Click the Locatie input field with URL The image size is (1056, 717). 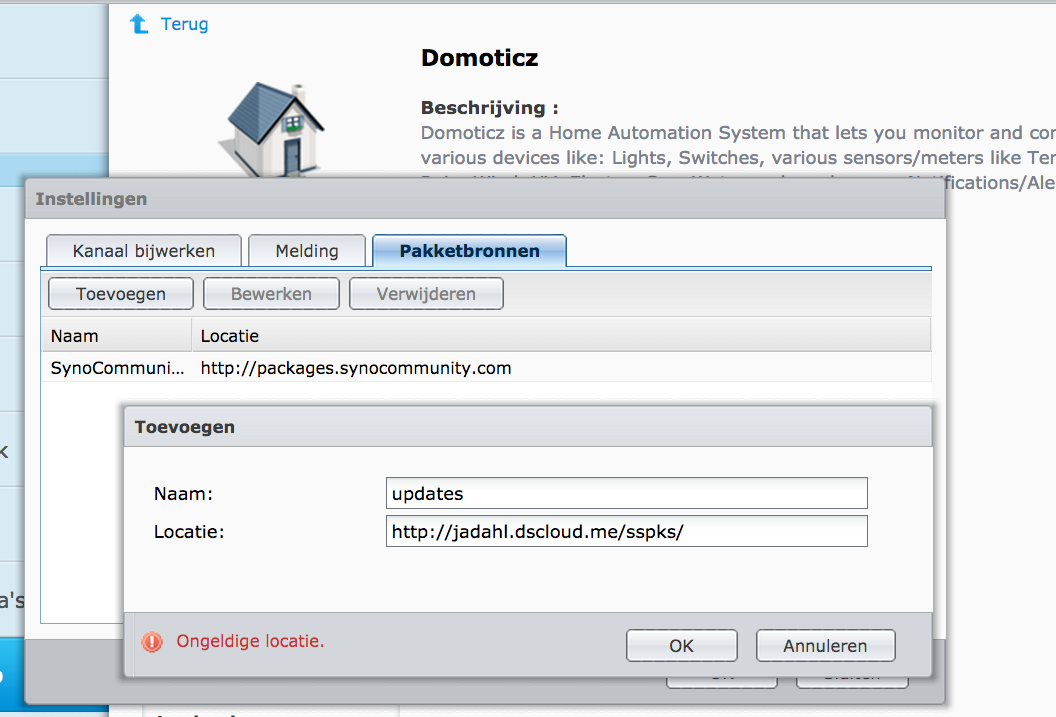(x=626, y=531)
